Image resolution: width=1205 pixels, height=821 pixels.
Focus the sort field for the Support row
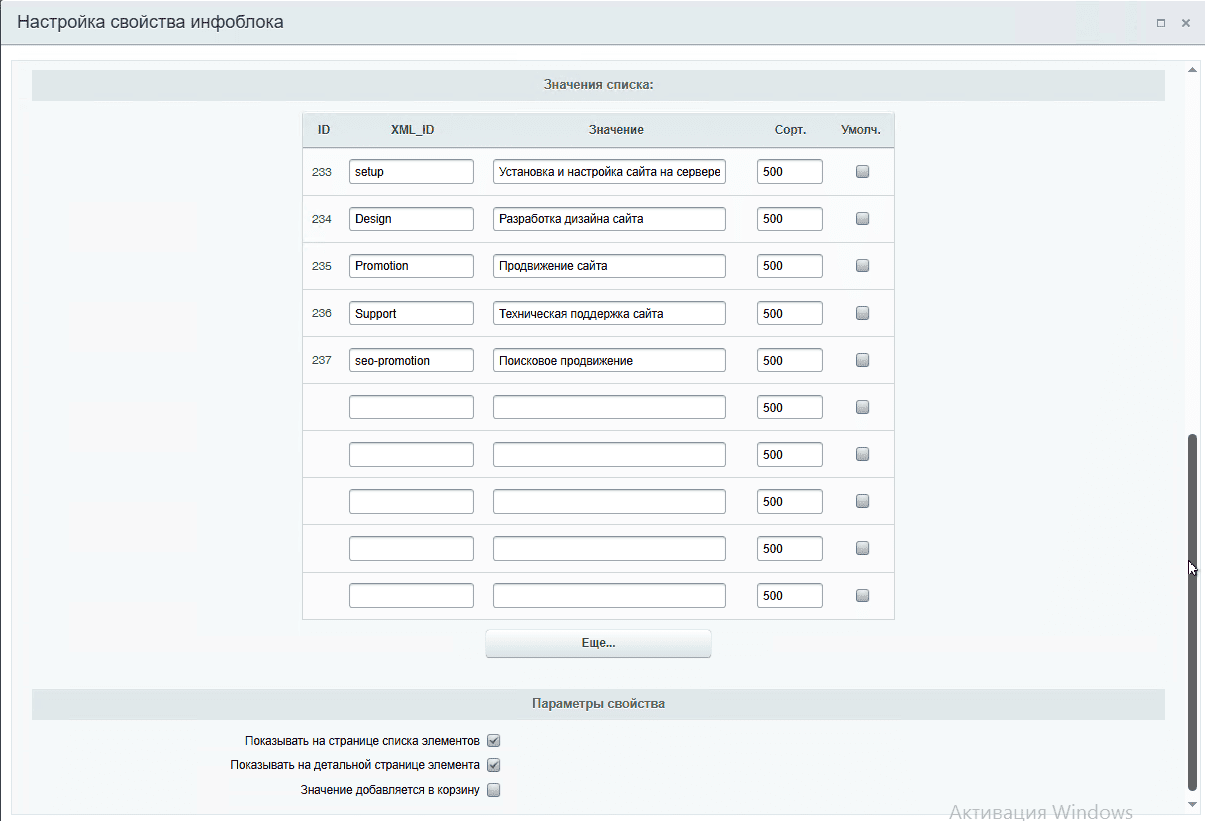pos(789,313)
